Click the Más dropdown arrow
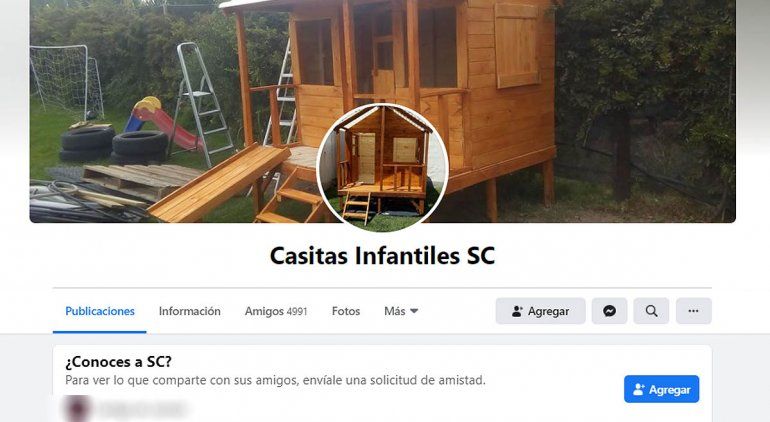Viewport: 770px width, 422px height. pyautogui.click(x=414, y=311)
